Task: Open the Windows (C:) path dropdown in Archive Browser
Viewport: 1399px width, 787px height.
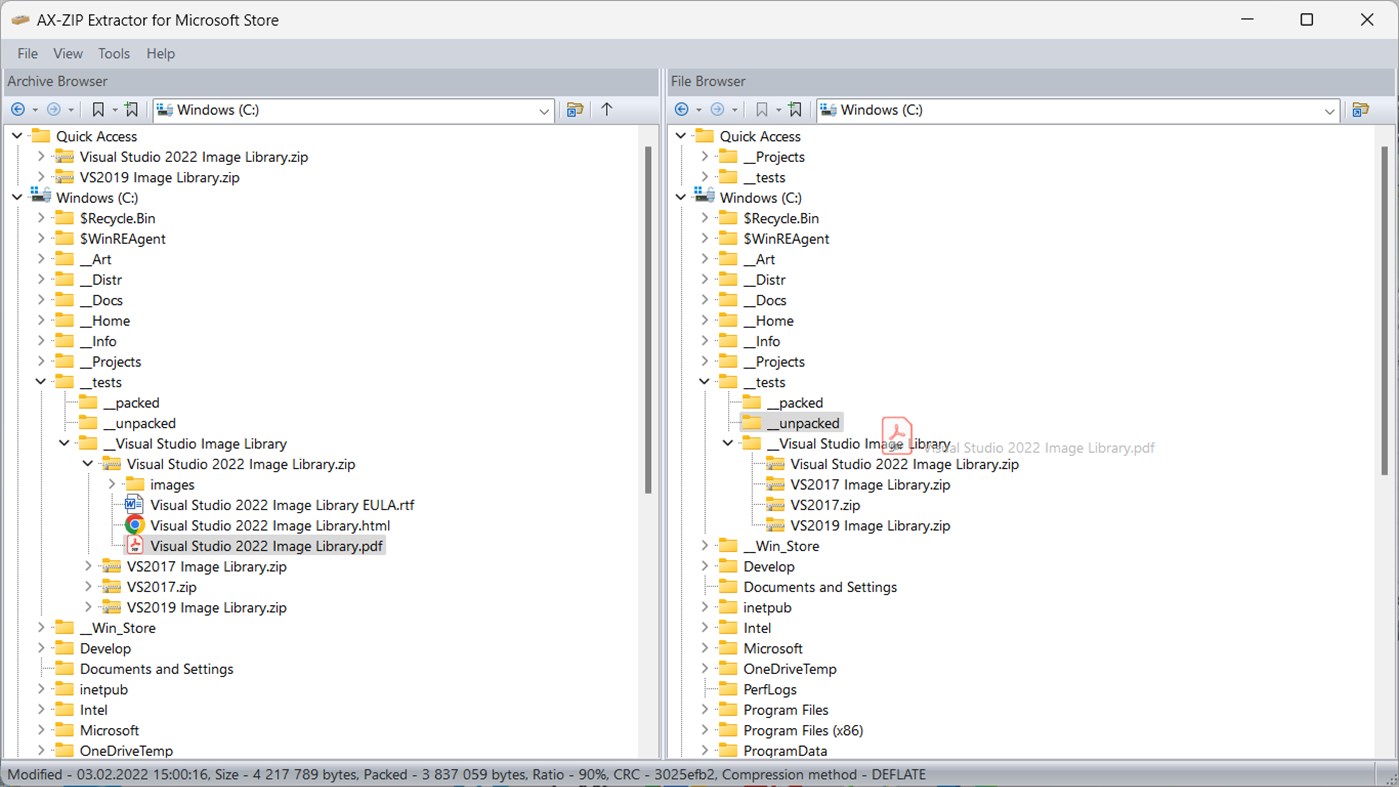Action: pos(543,111)
